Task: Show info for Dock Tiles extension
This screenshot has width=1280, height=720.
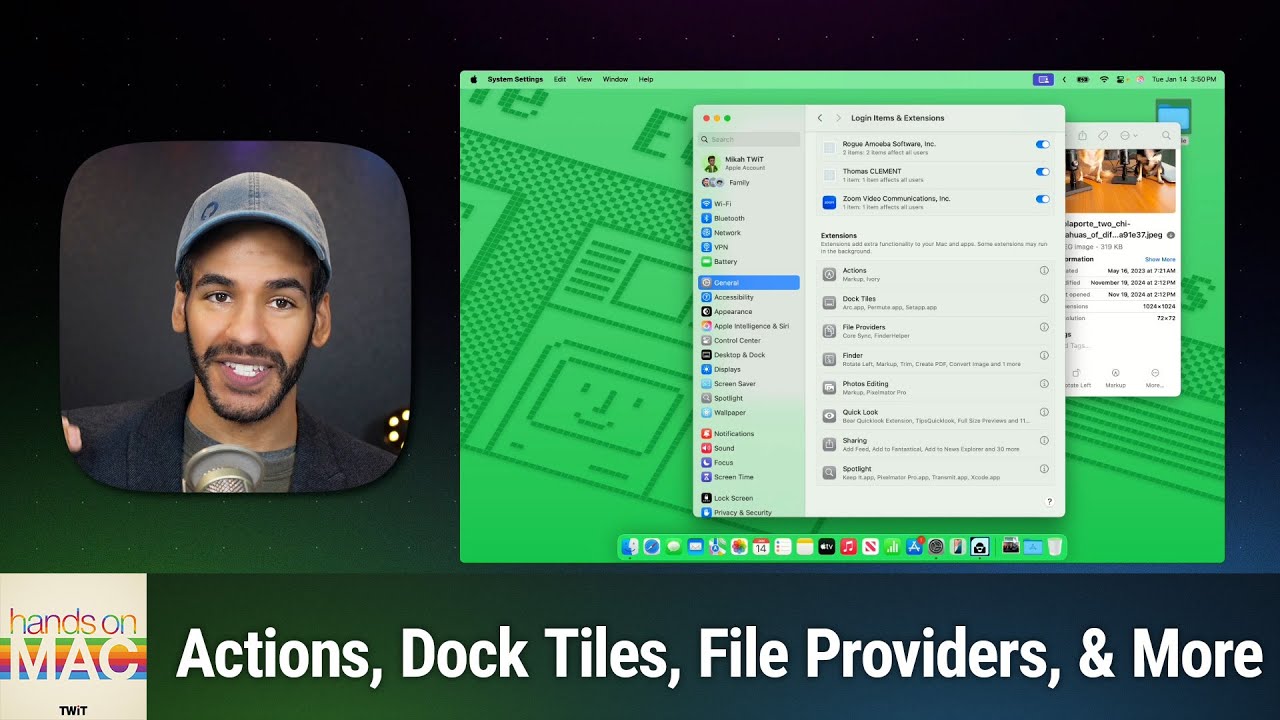Action: [1044, 299]
